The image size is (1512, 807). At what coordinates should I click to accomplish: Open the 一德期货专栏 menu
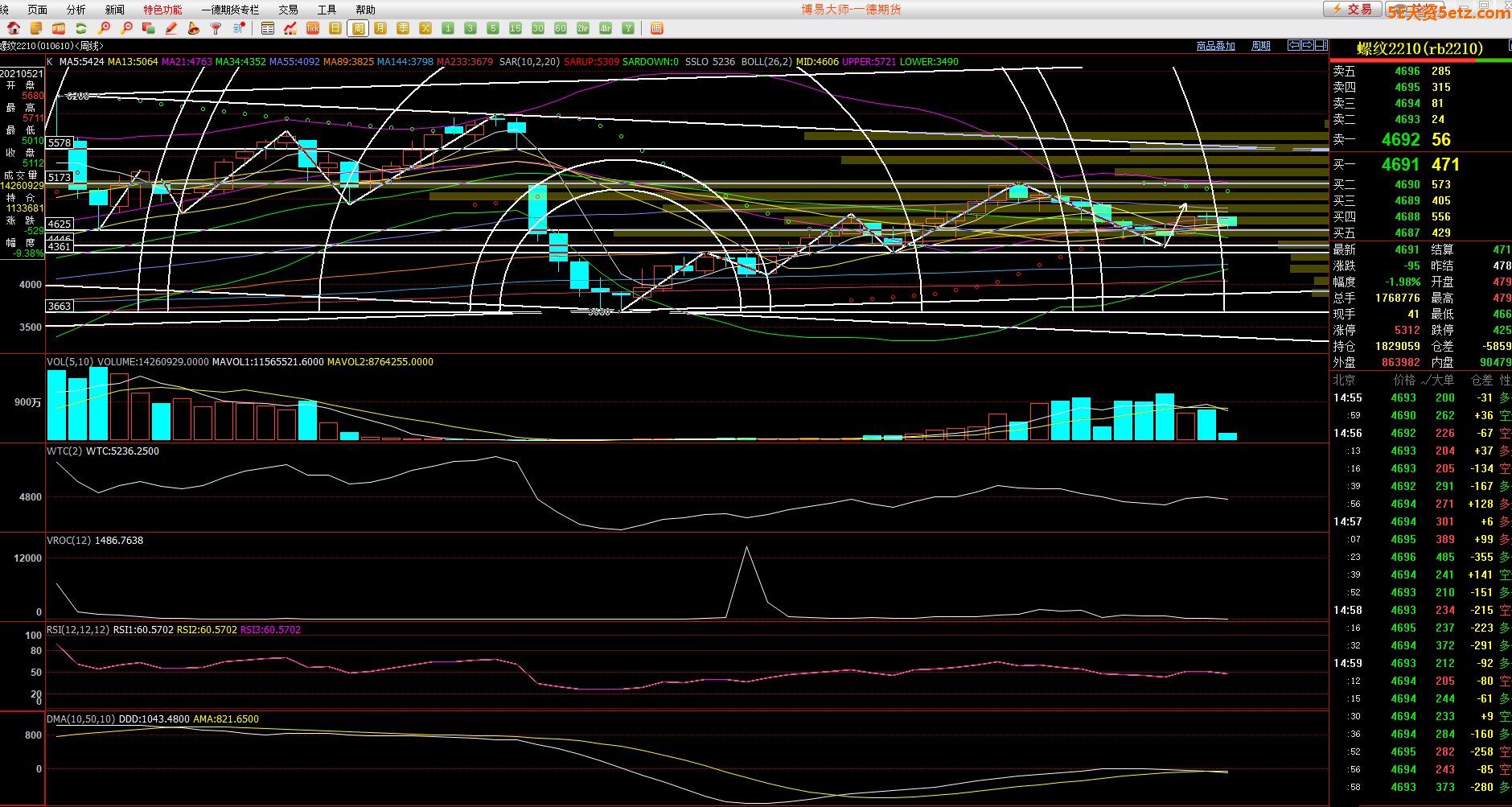pos(230,10)
